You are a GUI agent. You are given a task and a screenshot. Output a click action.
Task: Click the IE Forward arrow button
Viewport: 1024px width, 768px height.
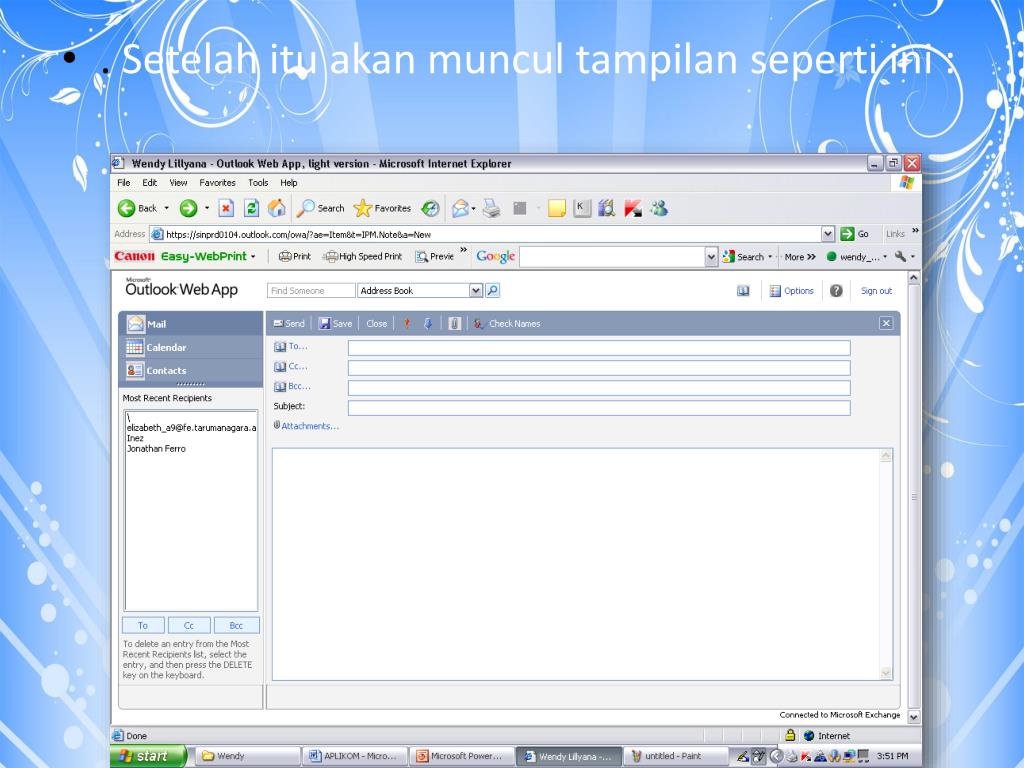(189, 208)
